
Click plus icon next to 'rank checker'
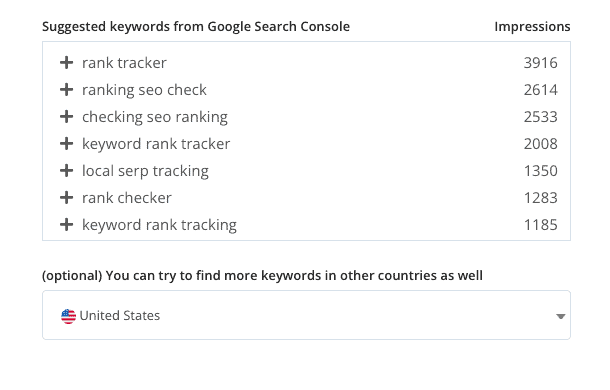pyautogui.click(x=67, y=198)
